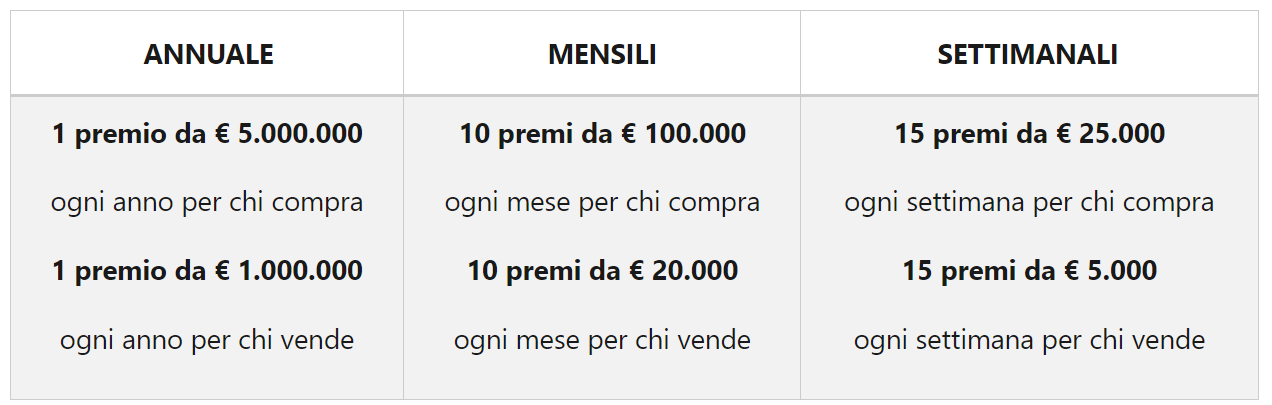Select the '10 premi da € 20.000' line
Screen dimensions: 1272x405
click(x=602, y=271)
